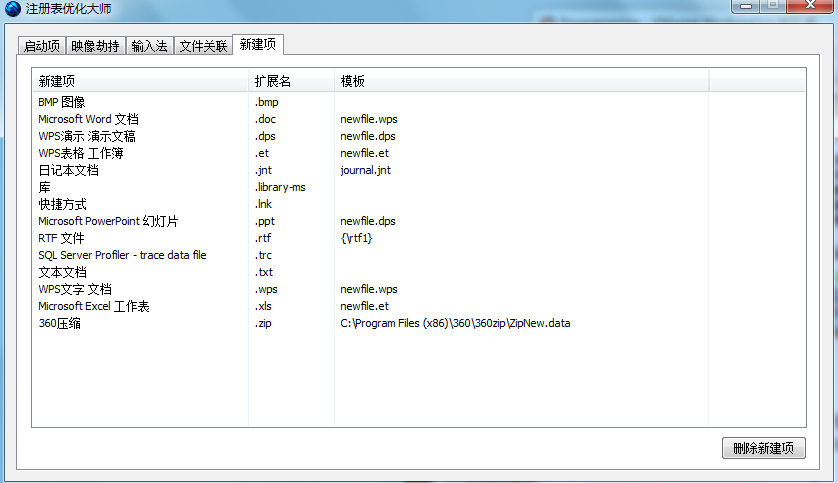Click the .txt extension cell

[264, 272]
